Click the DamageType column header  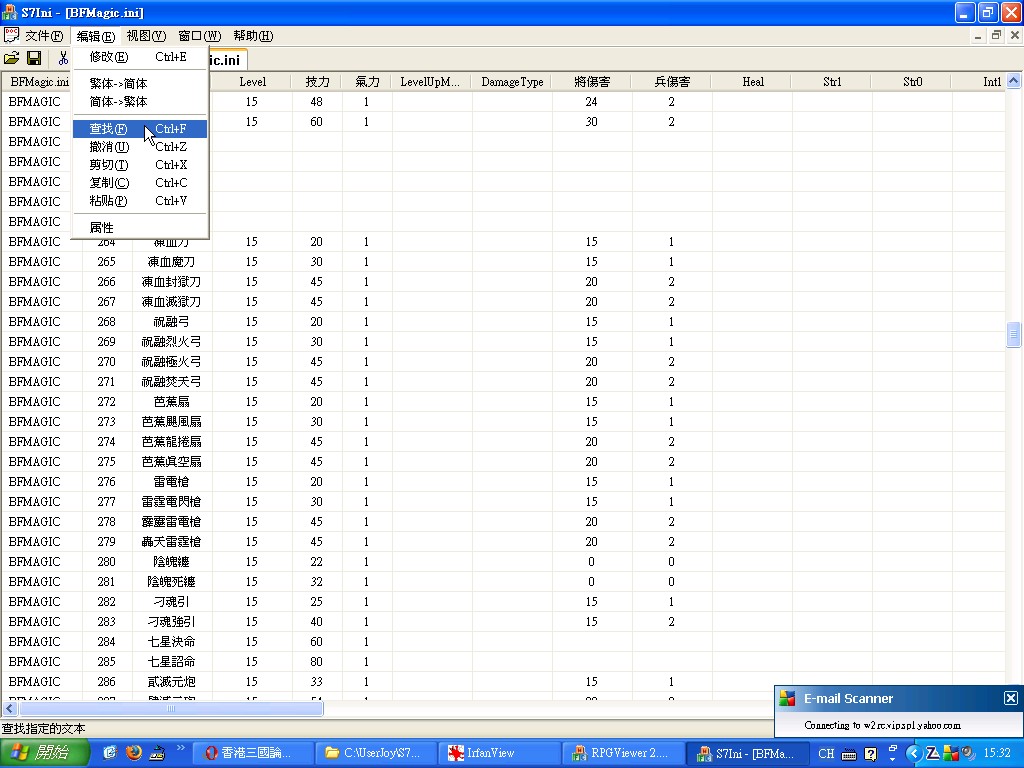coord(512,82)
